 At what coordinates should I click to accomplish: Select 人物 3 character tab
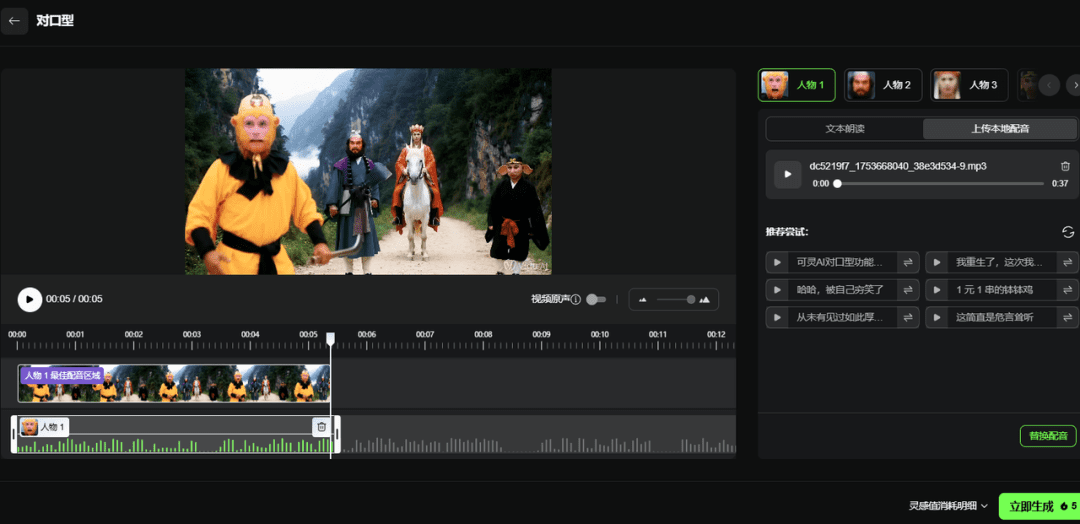pyautogui.click(x=969, y=85)
